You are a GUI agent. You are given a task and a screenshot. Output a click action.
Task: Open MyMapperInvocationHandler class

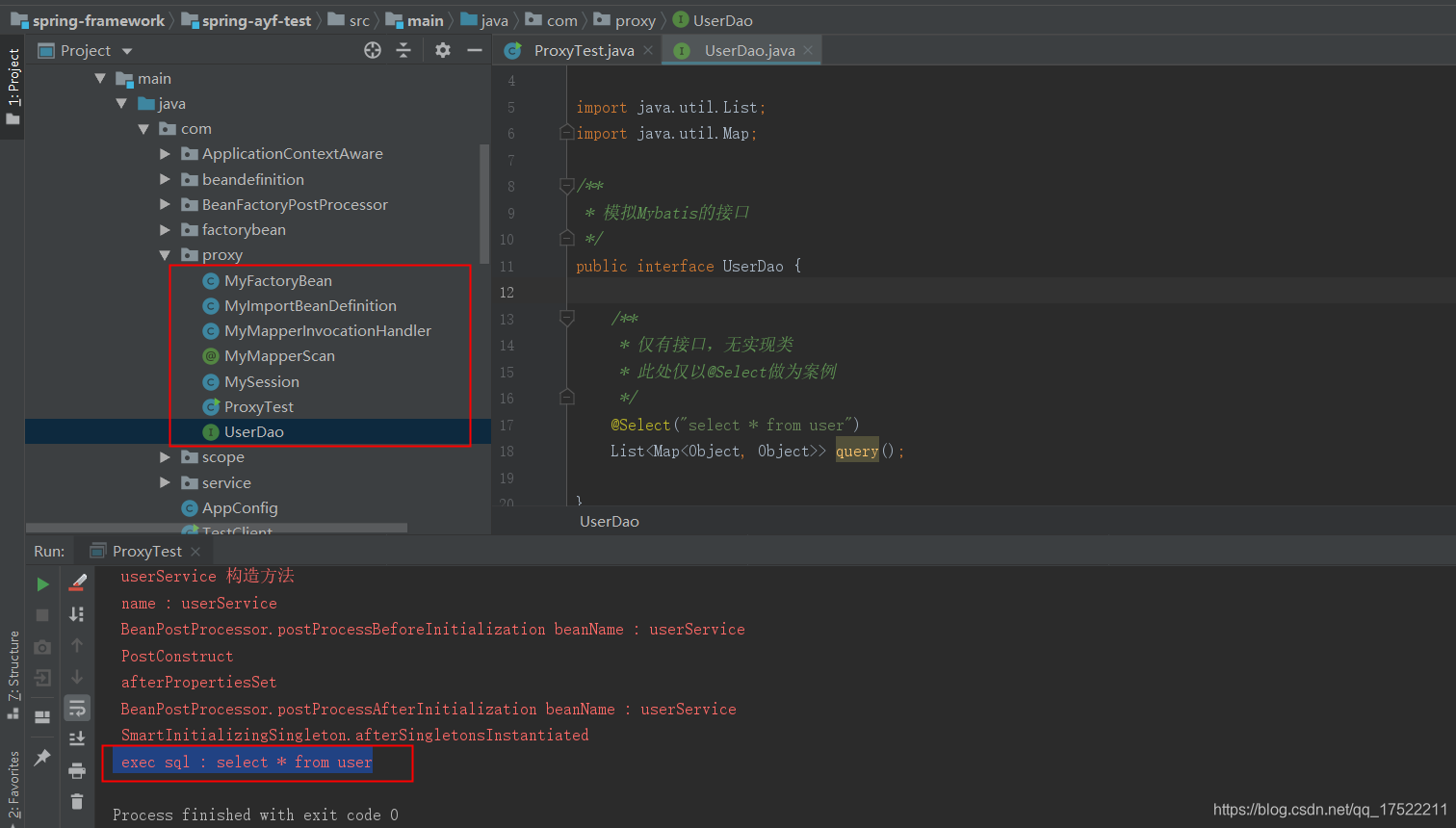point(327,330)
